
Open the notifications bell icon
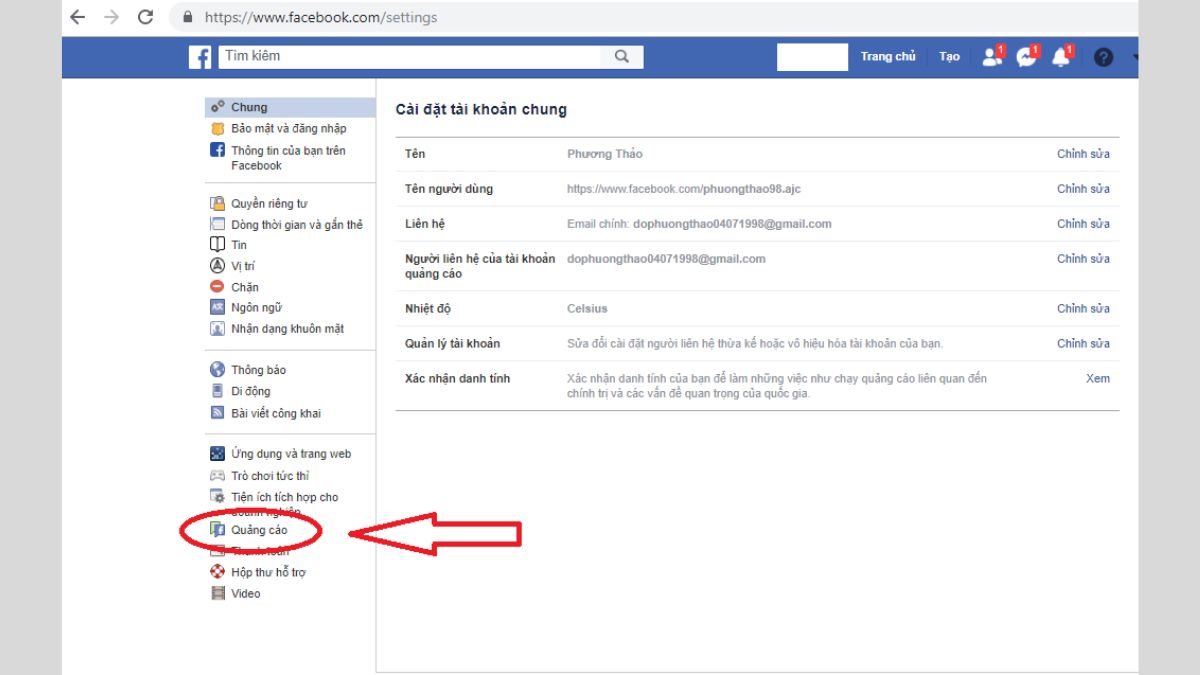[x=1061, y=57]
